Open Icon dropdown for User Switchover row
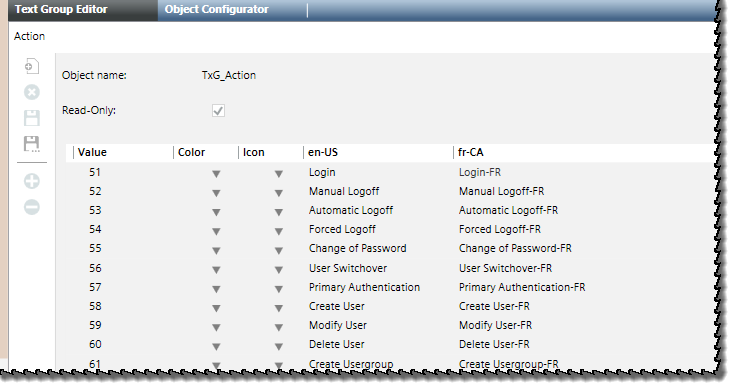 click(x=279, y=270)
